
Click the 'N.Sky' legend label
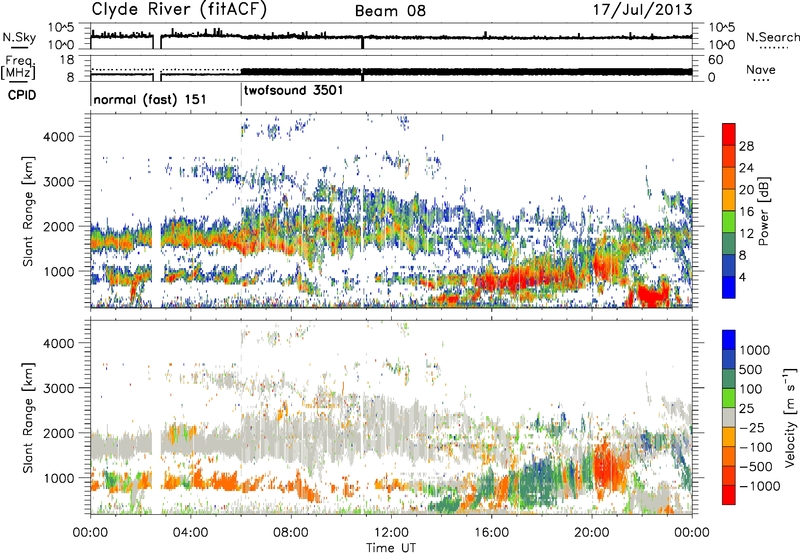tap(19, 37)
